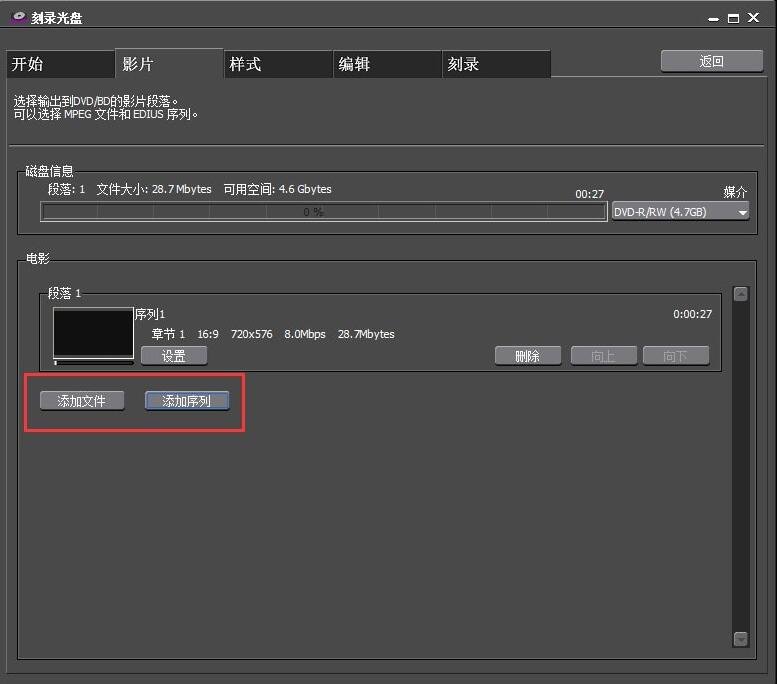The width and height of the screenshot is (777, 684).
Task: Click the 8.0Mbps bitrate value
Action: [305, 334]
